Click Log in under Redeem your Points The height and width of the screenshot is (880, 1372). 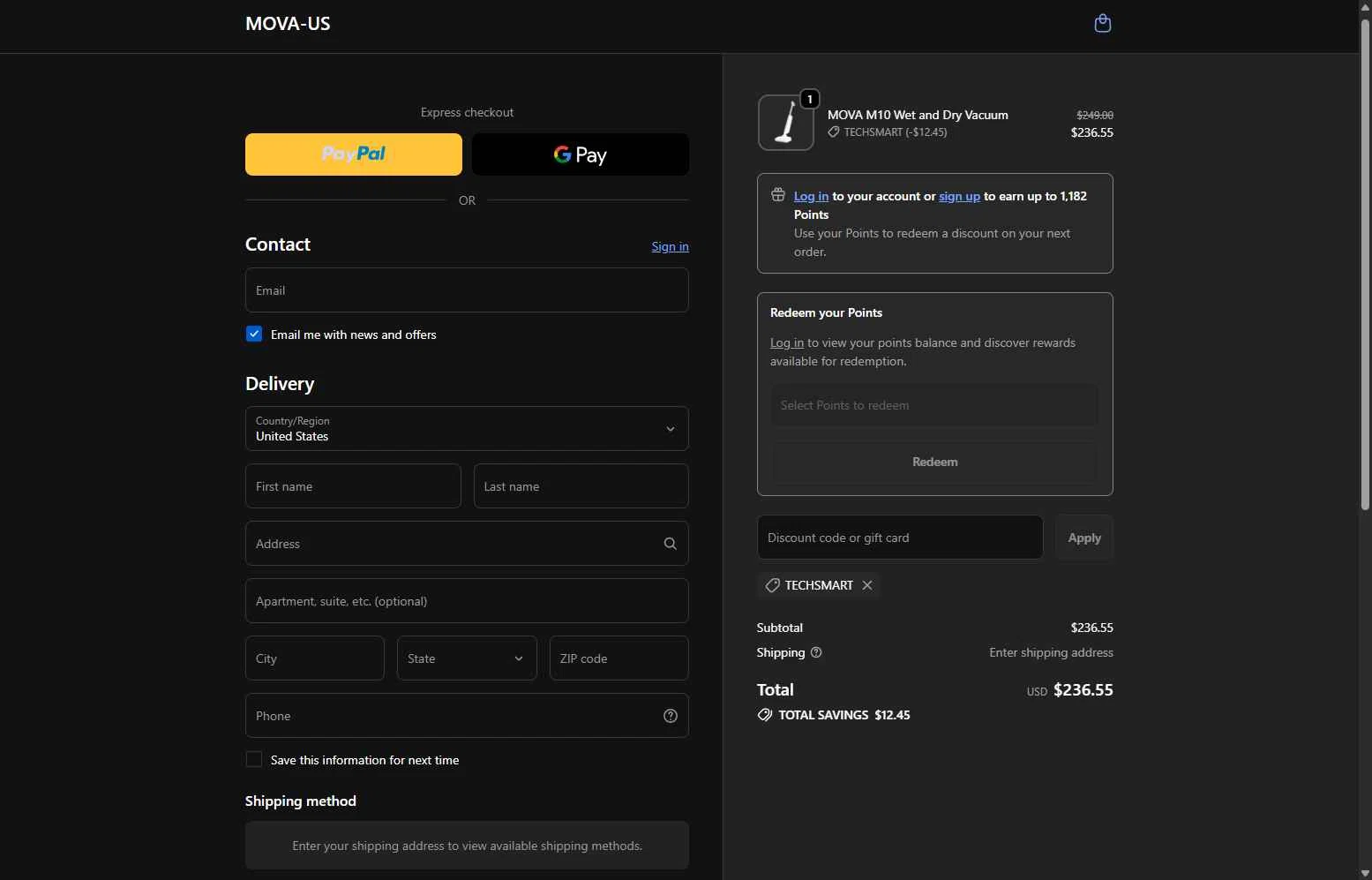click(787, 342)
